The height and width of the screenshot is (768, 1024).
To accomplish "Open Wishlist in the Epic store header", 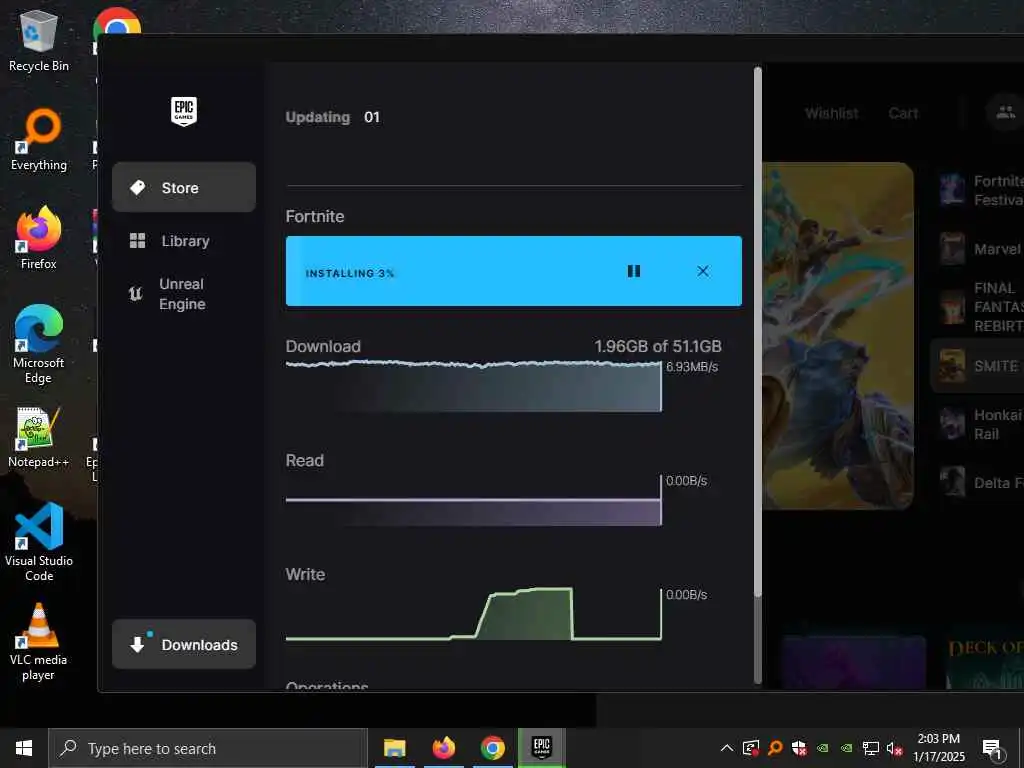I will pos(831,114).
